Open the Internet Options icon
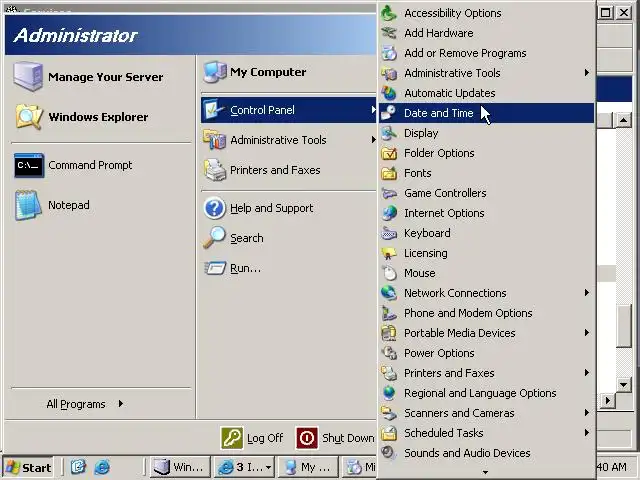The height and width of the screenshot is (480, 640). point(389,213)
